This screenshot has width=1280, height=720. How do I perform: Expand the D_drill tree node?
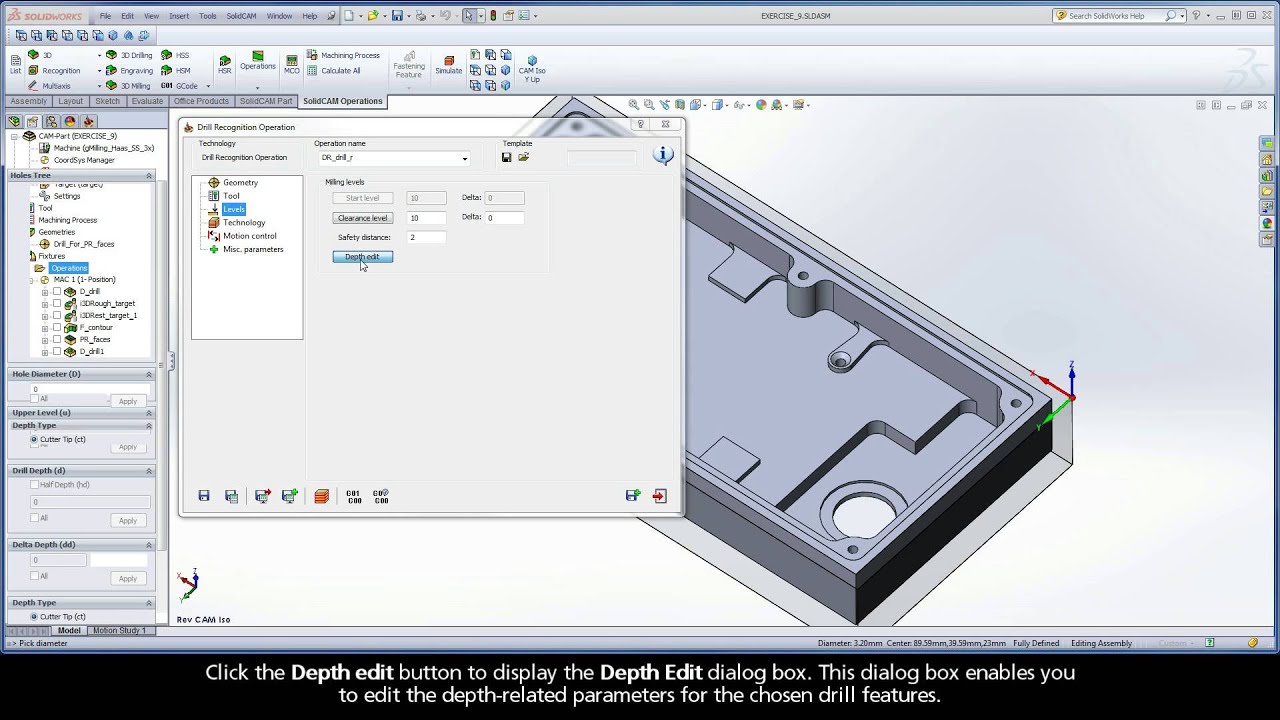[x=45, y=292]
